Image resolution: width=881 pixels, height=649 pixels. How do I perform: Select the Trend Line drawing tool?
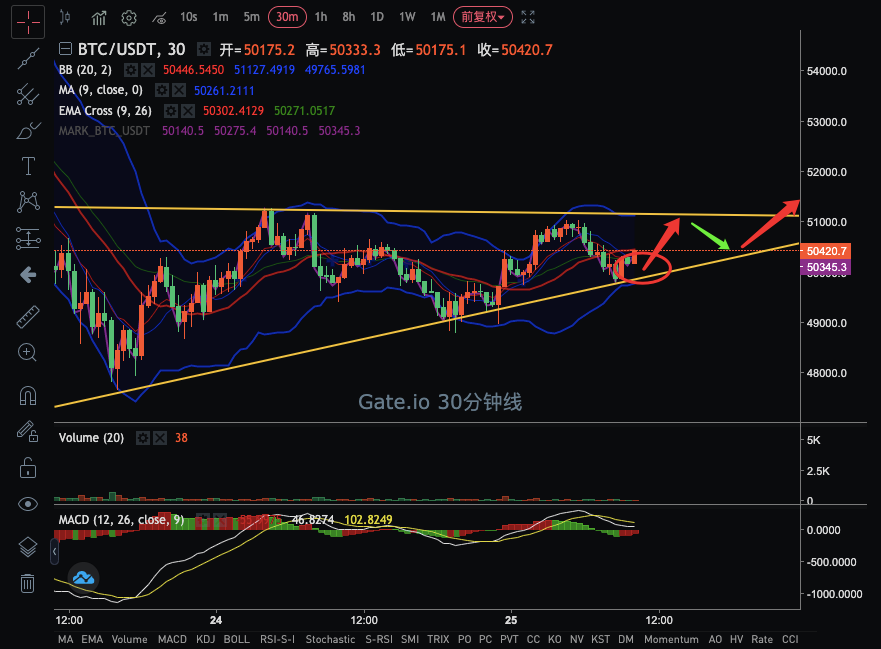point(27,58)
